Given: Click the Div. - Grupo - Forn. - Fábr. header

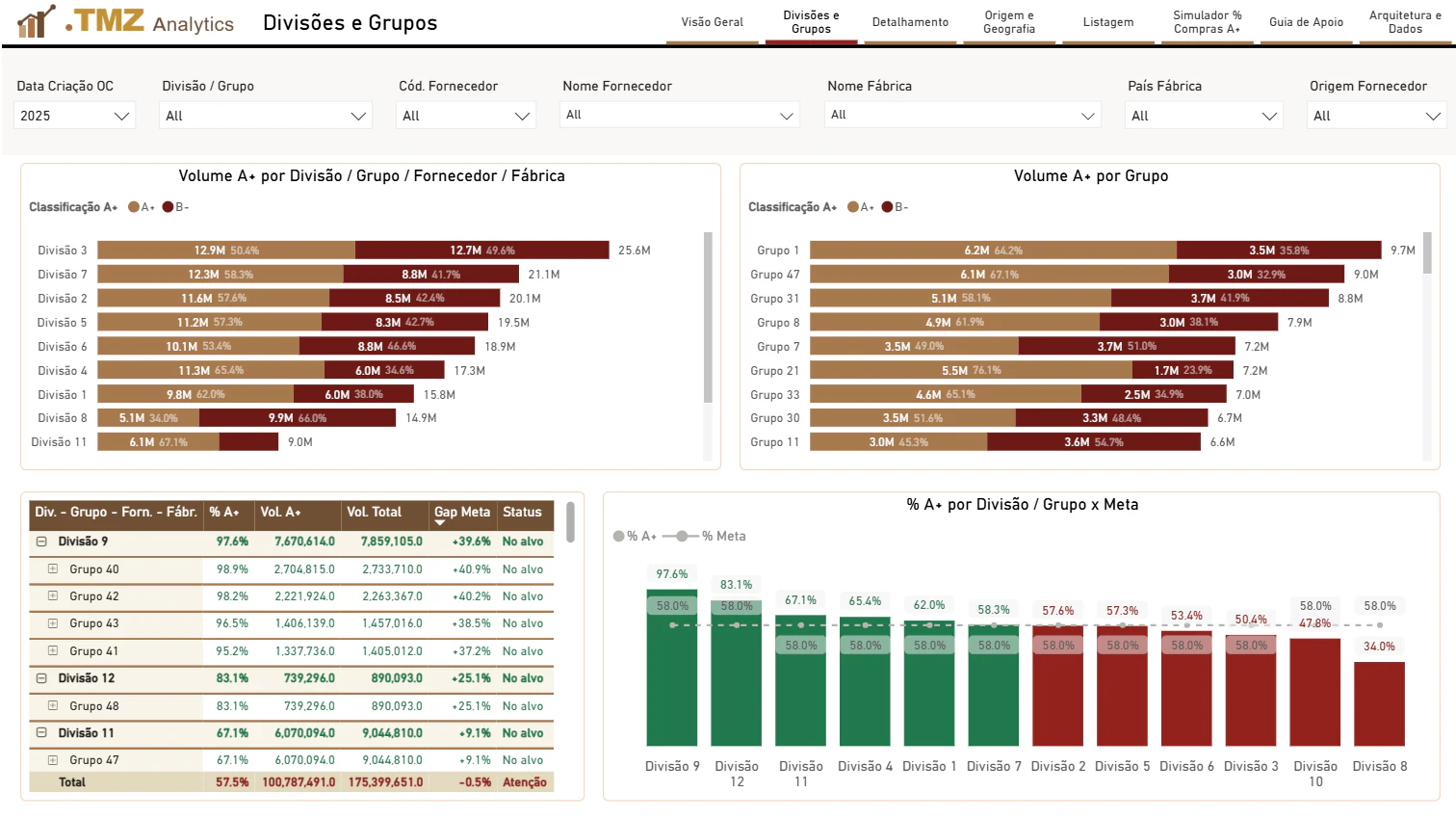Looking at the screenshot, I should 117,513.
